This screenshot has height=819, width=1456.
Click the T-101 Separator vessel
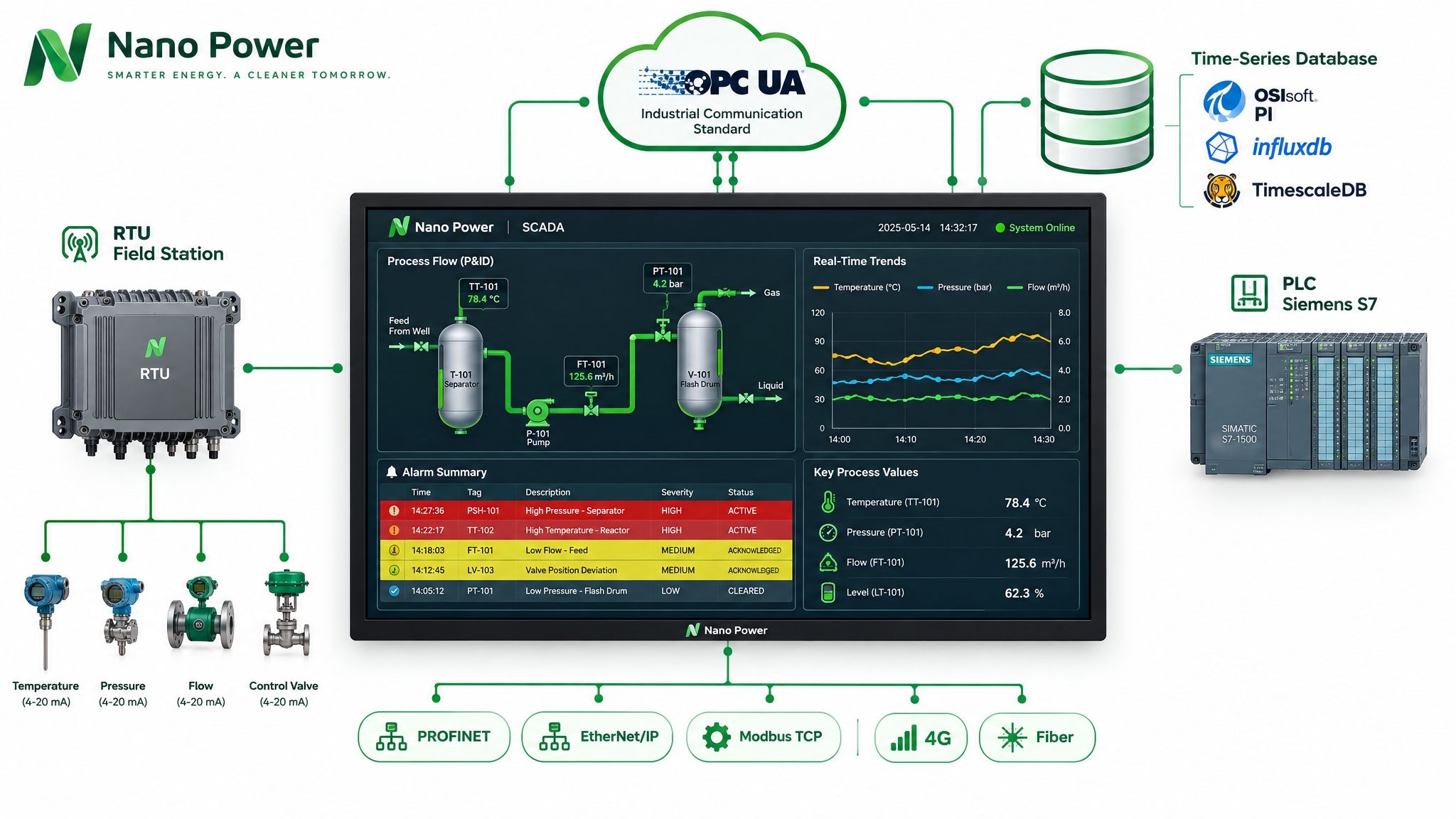tap(461, 377)
